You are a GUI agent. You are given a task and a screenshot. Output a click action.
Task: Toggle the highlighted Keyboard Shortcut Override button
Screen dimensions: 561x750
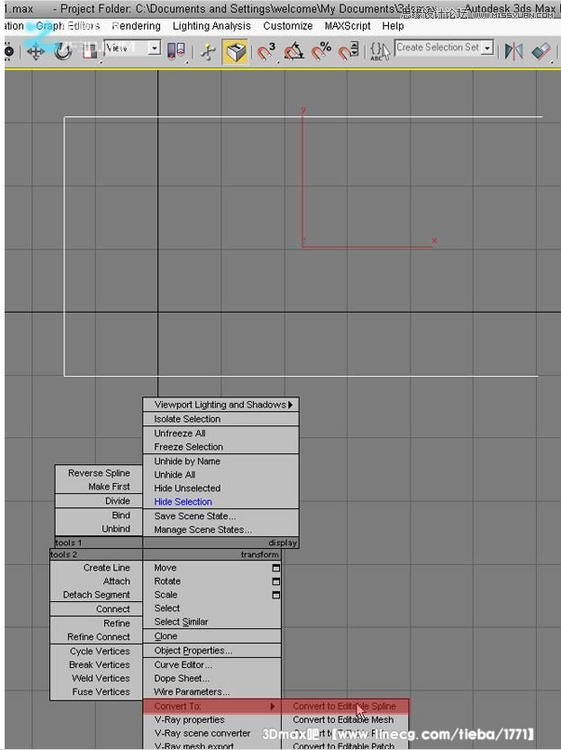235,51
